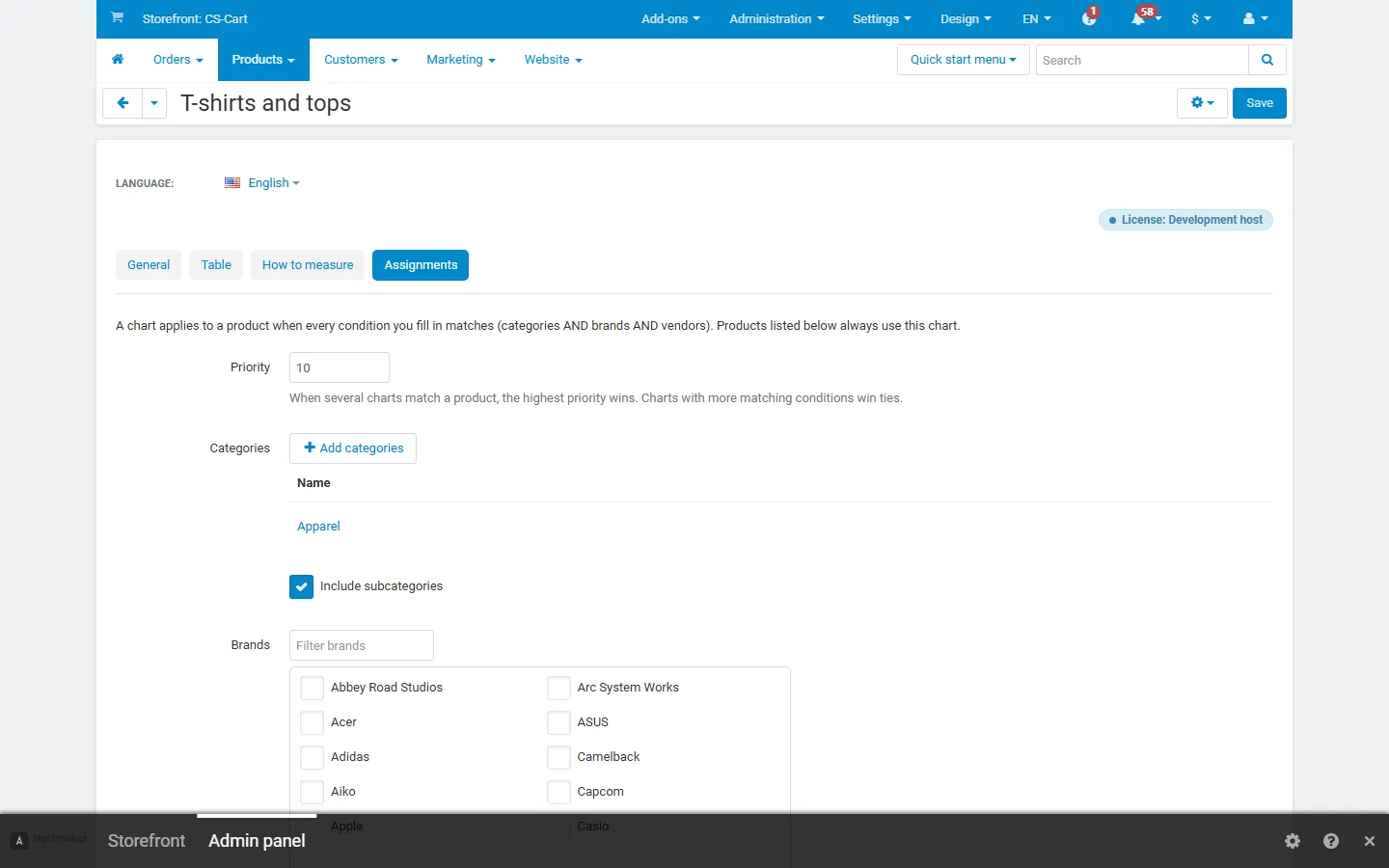Open dropdown arrow next to back button
This screenshot has width=1389, height=868.
point(154,103)
